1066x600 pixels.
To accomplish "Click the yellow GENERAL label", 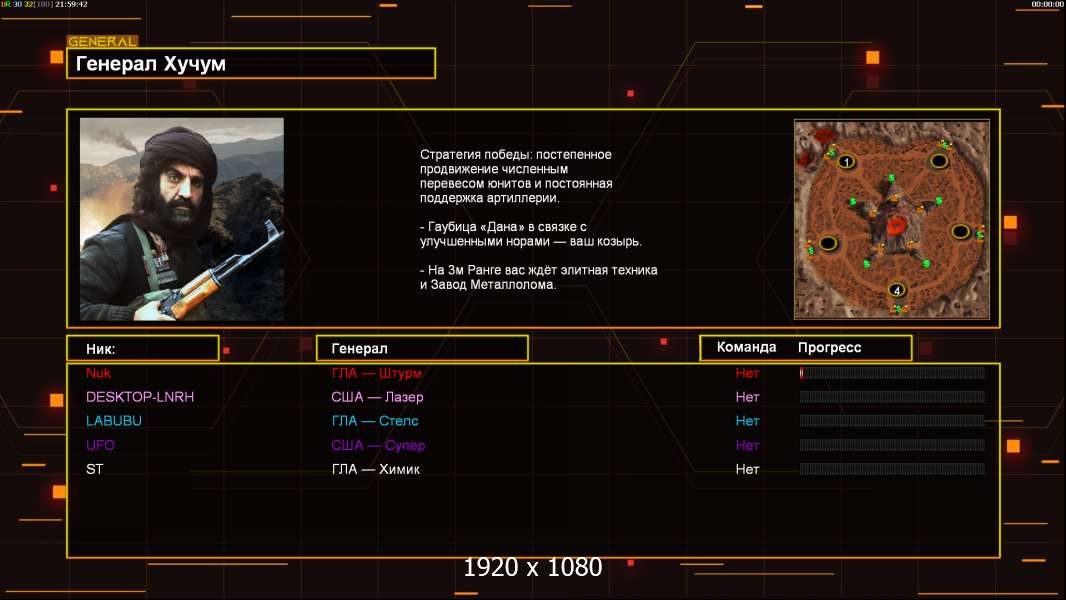I will (x=102, y=41).
